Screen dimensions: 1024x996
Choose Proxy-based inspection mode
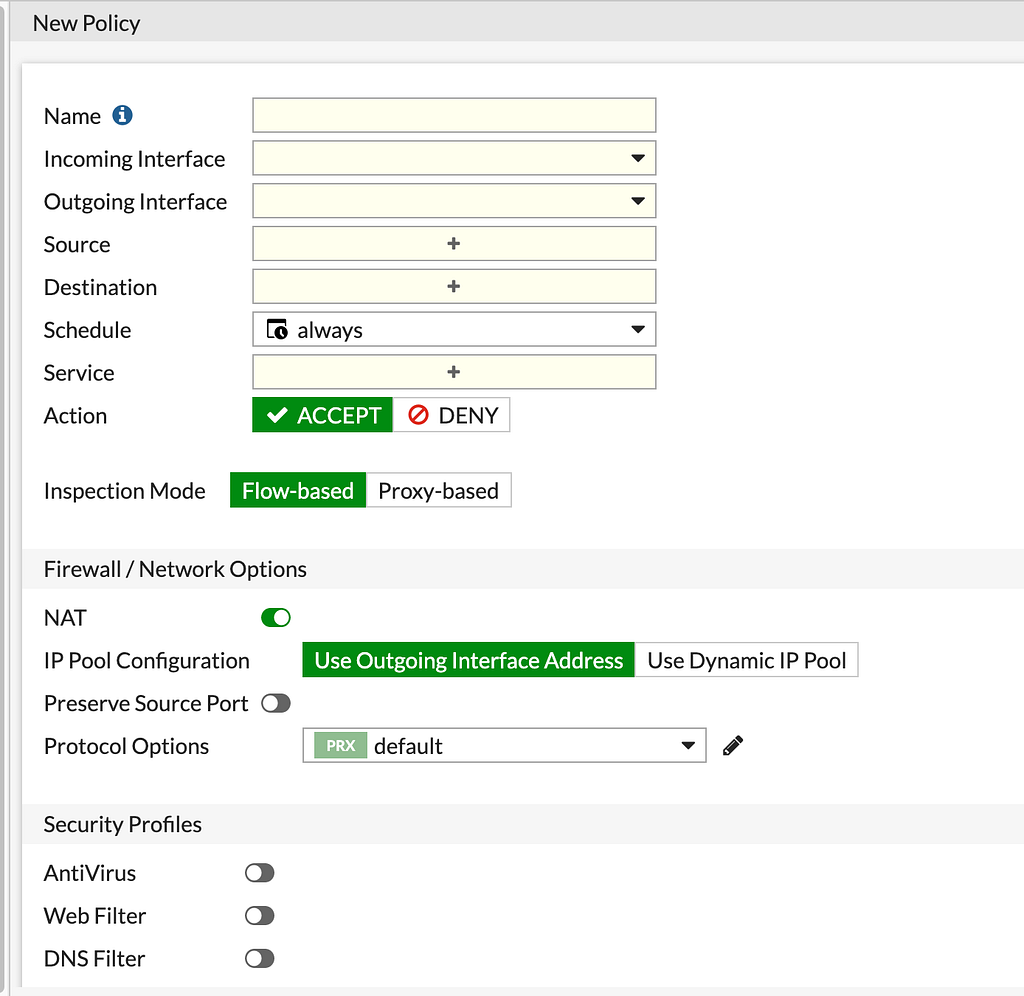438,491
